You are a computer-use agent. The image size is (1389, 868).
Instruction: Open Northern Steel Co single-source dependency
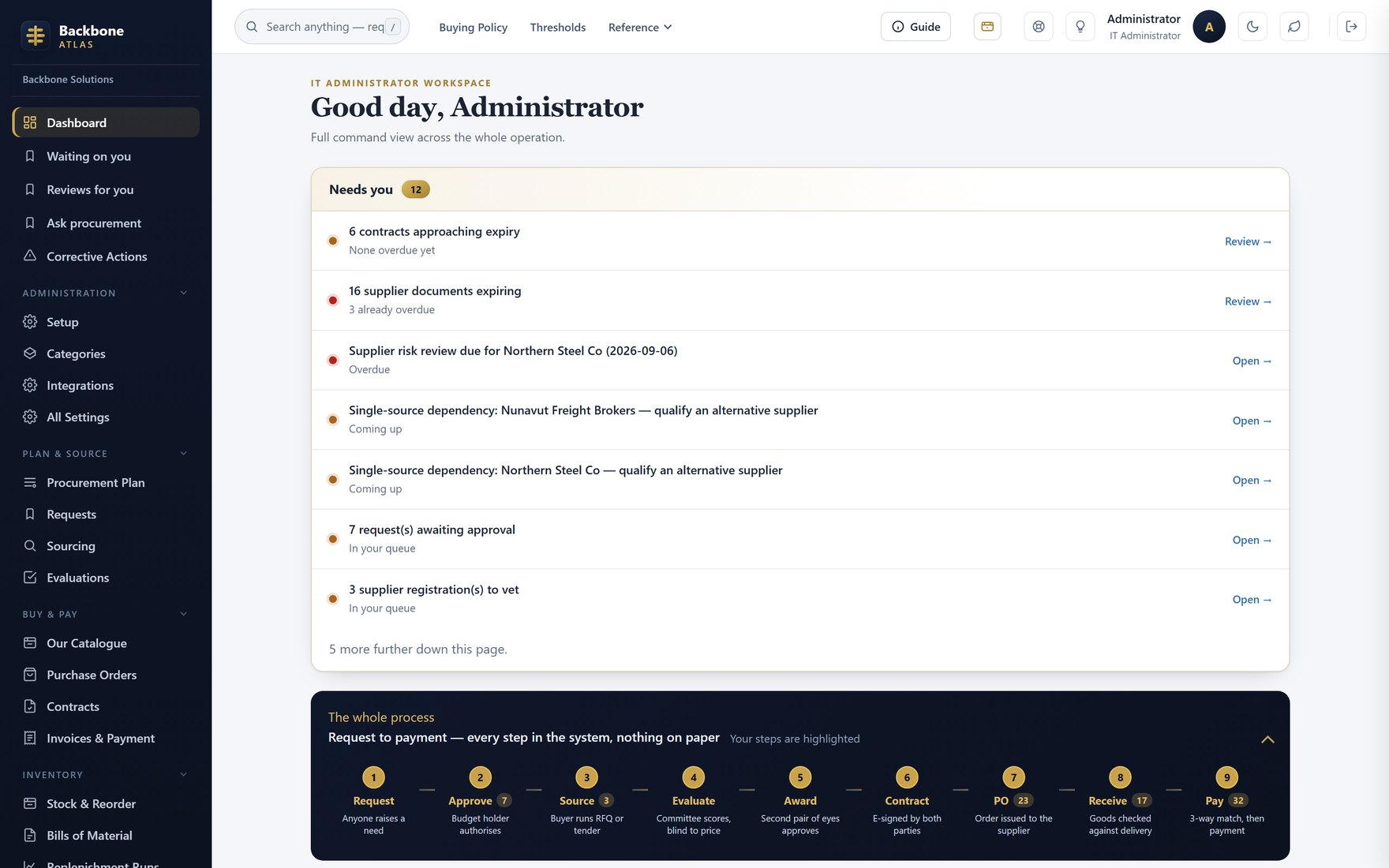click(x=1252, y=481)
